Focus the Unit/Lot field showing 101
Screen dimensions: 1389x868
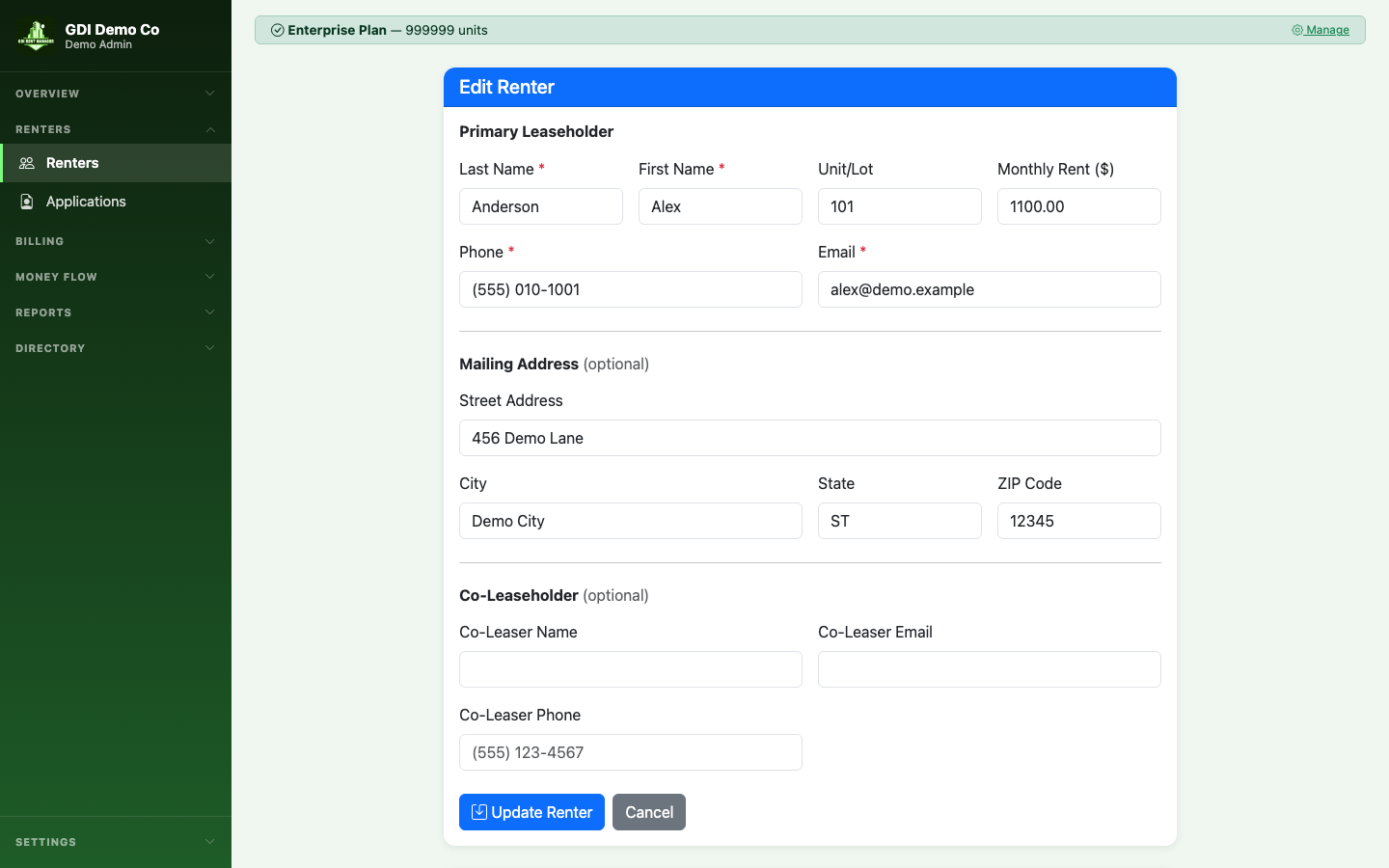[x=900, y=206]
